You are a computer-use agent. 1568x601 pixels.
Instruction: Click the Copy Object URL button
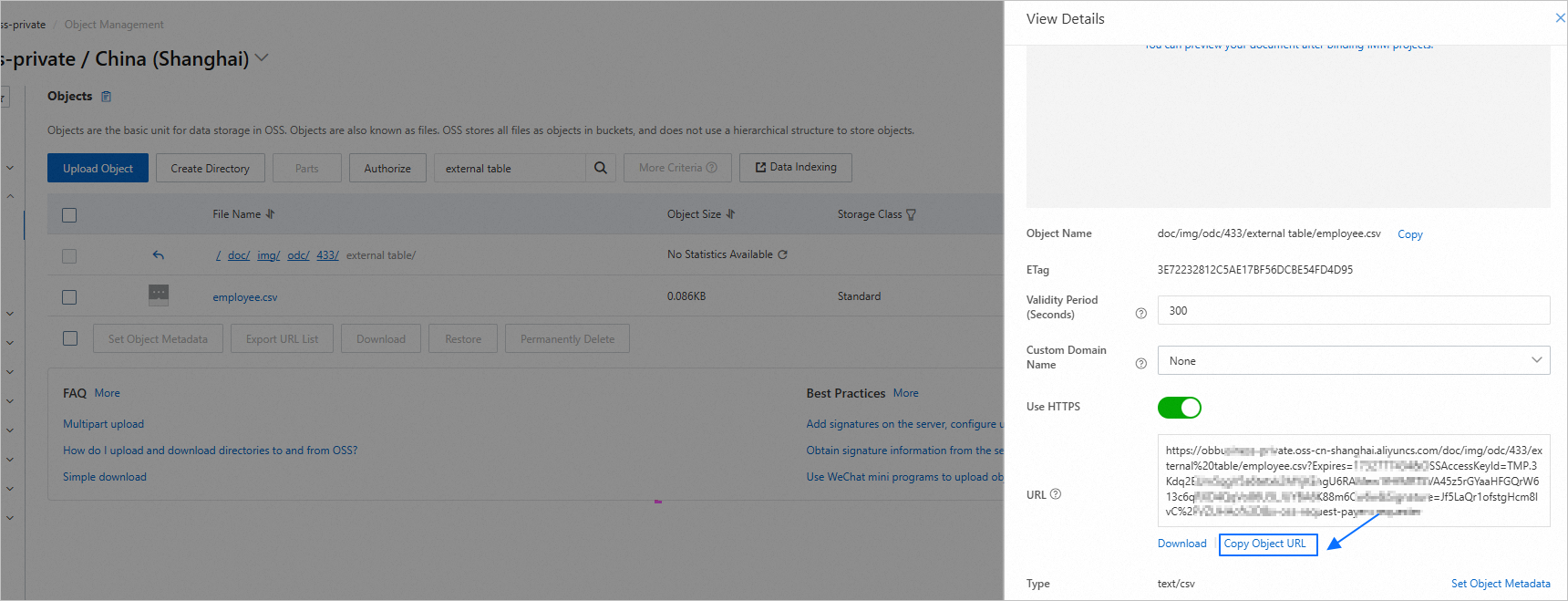pos(1267,544)
